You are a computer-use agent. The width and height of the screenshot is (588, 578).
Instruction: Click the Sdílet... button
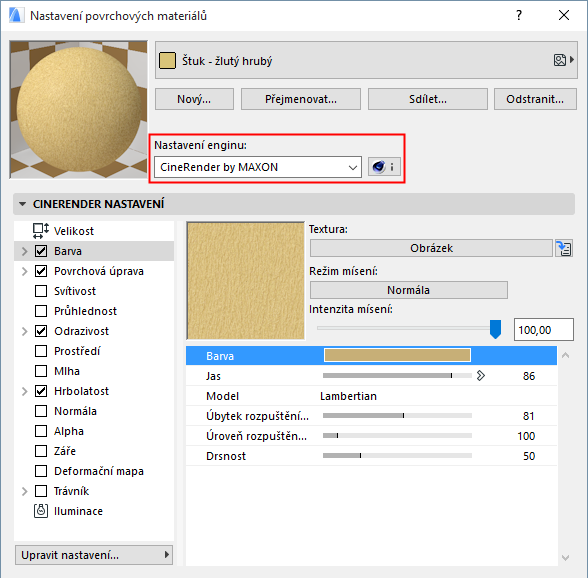(428, 99)
